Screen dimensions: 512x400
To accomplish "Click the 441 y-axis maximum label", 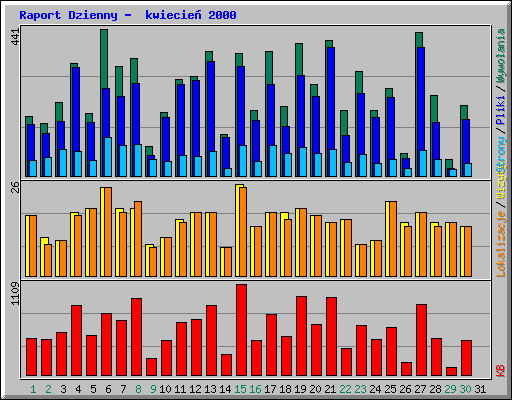I will coord(16,37).
